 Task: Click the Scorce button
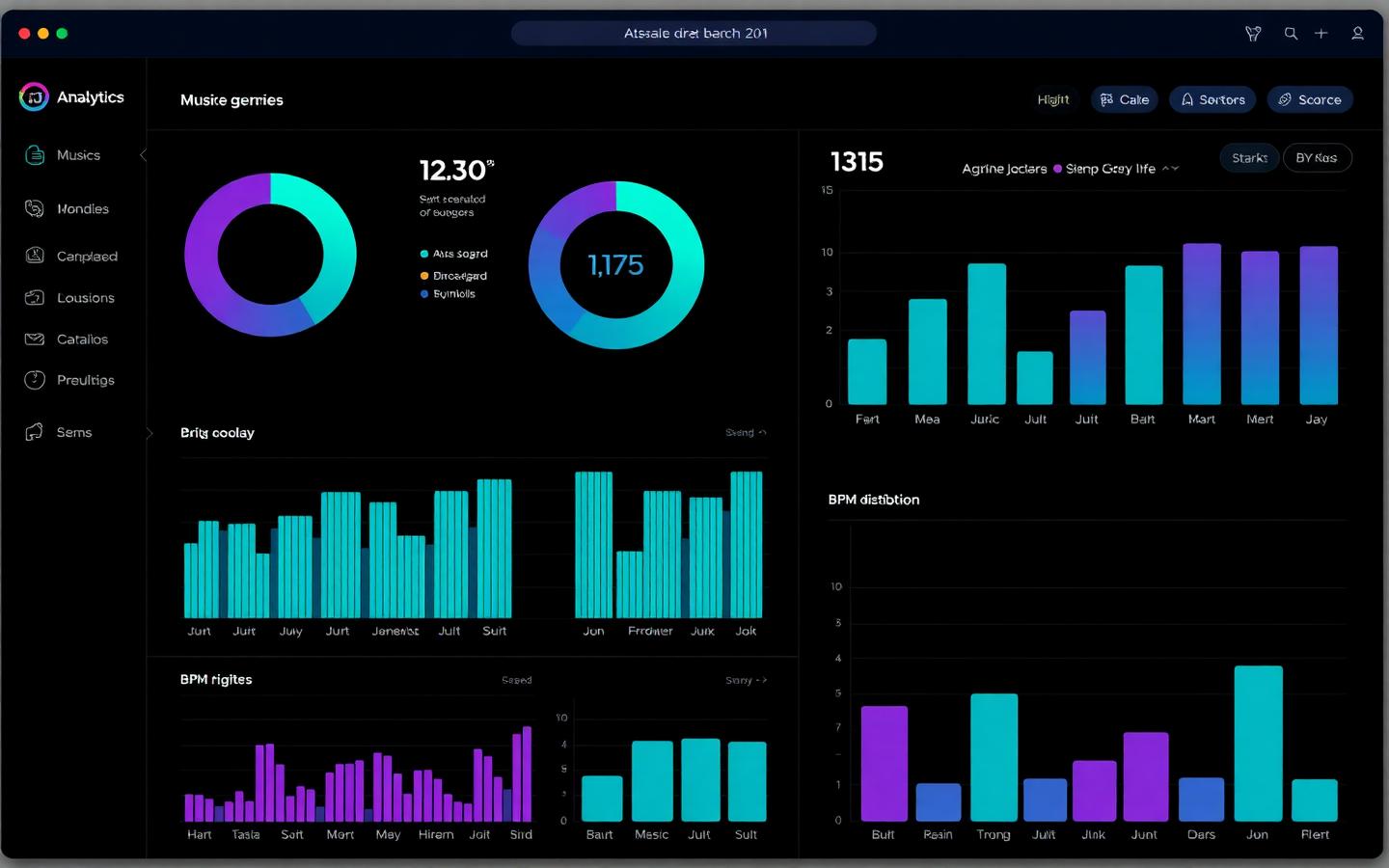pos(1310,99)
